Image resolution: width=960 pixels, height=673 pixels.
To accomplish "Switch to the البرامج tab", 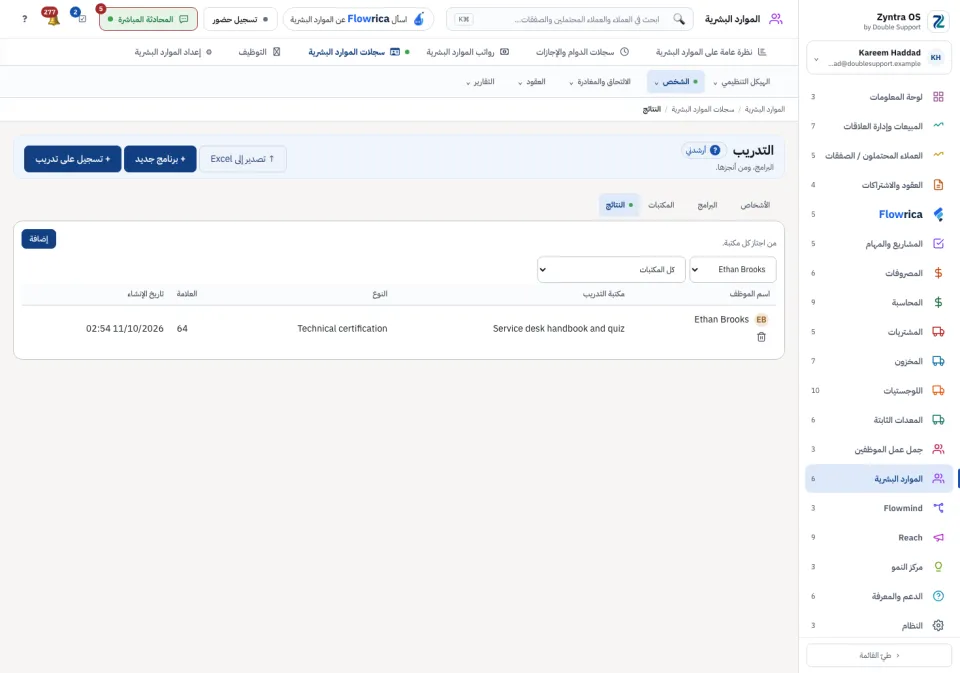I will point(707,205).
